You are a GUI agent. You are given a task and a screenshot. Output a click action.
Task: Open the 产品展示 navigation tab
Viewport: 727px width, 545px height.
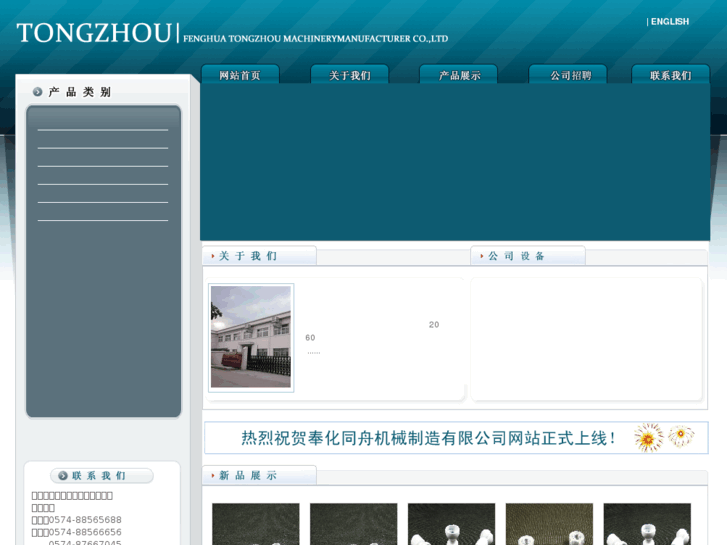[x=459, y=74]
